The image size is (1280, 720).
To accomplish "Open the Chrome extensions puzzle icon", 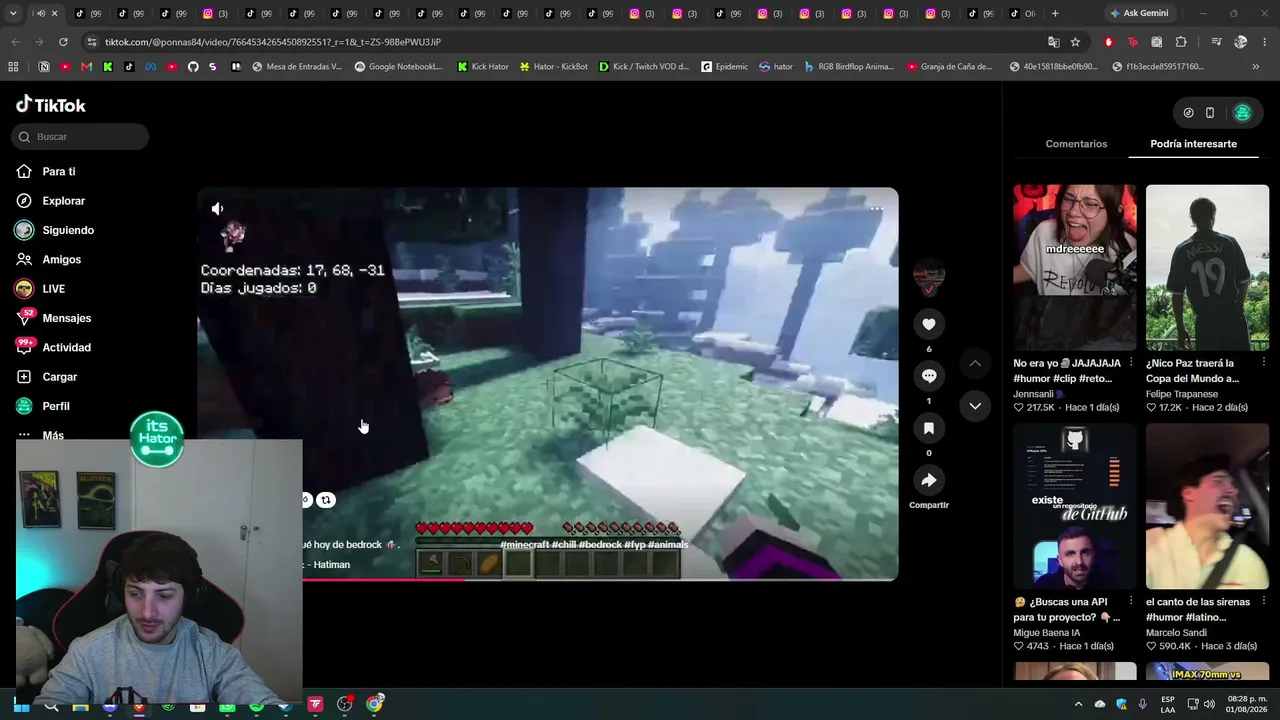I will pos(1181,42).
